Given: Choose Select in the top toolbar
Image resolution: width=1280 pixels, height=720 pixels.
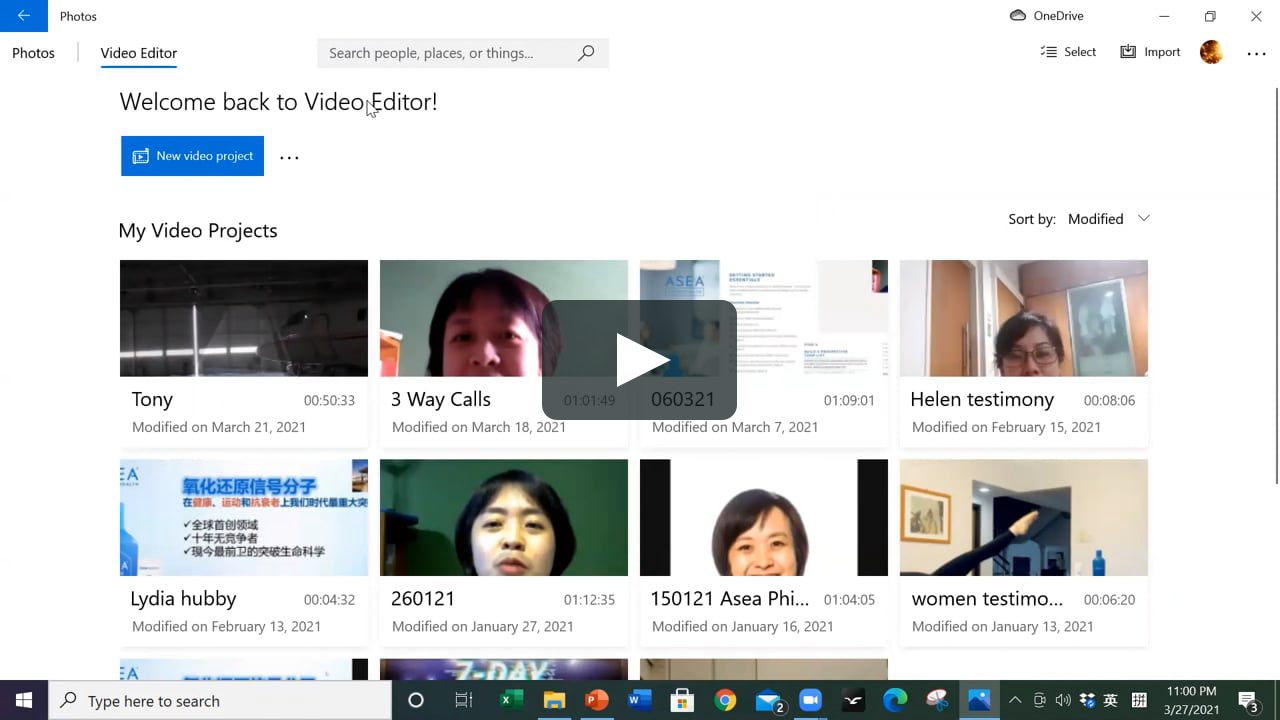Looking at the screenshot, I should point(1068,52).
